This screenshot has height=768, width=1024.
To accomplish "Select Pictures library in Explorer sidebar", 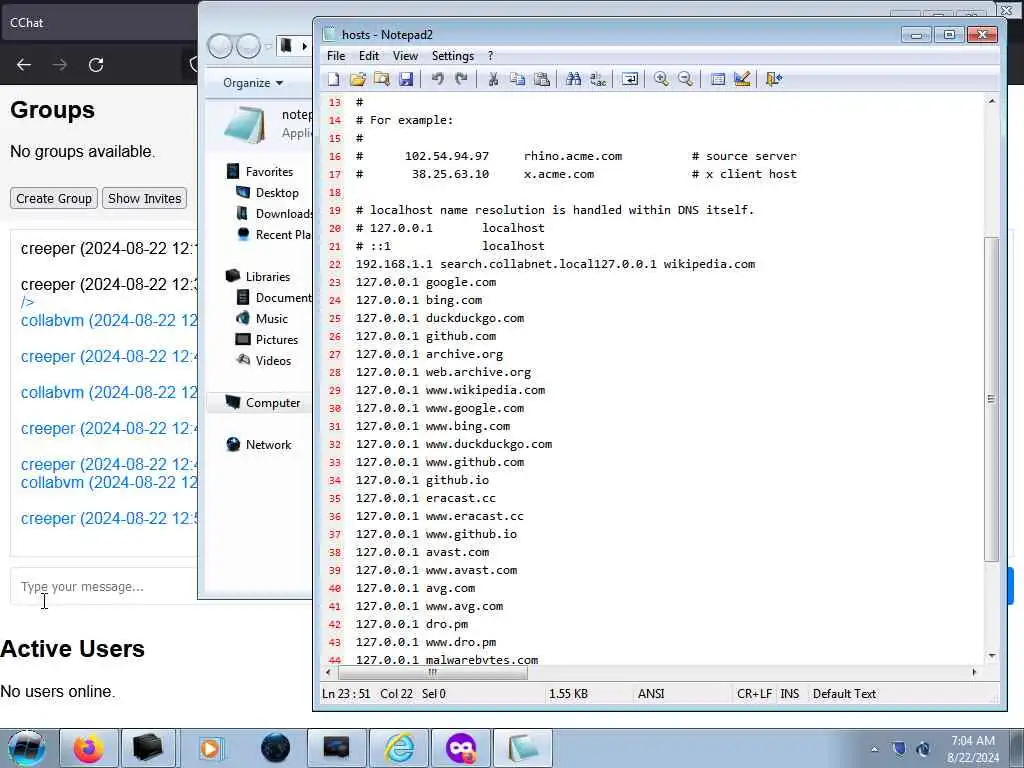I will click(x=267, y=340).
